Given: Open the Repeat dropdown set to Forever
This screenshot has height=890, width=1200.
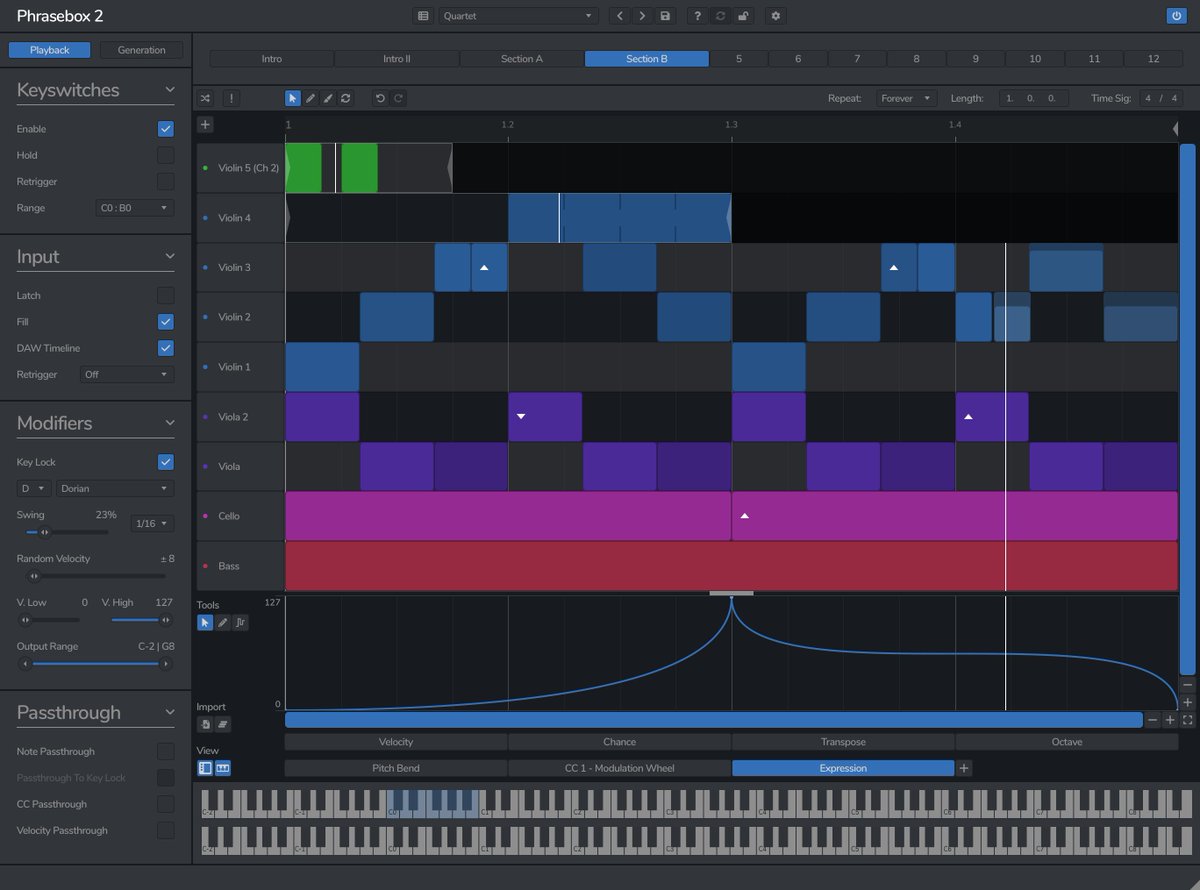Looking at the screenshot, I should click(905, 98).
